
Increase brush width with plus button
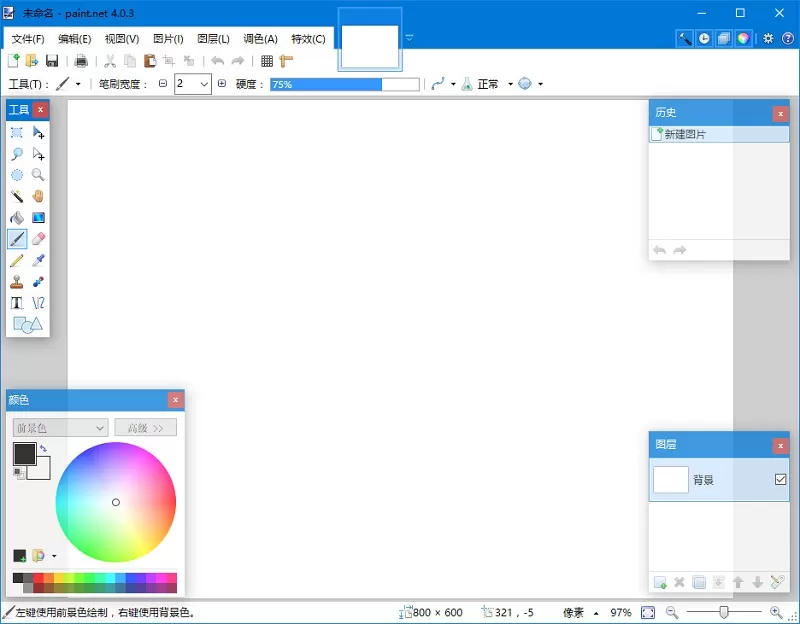click(x=222, y=84)
